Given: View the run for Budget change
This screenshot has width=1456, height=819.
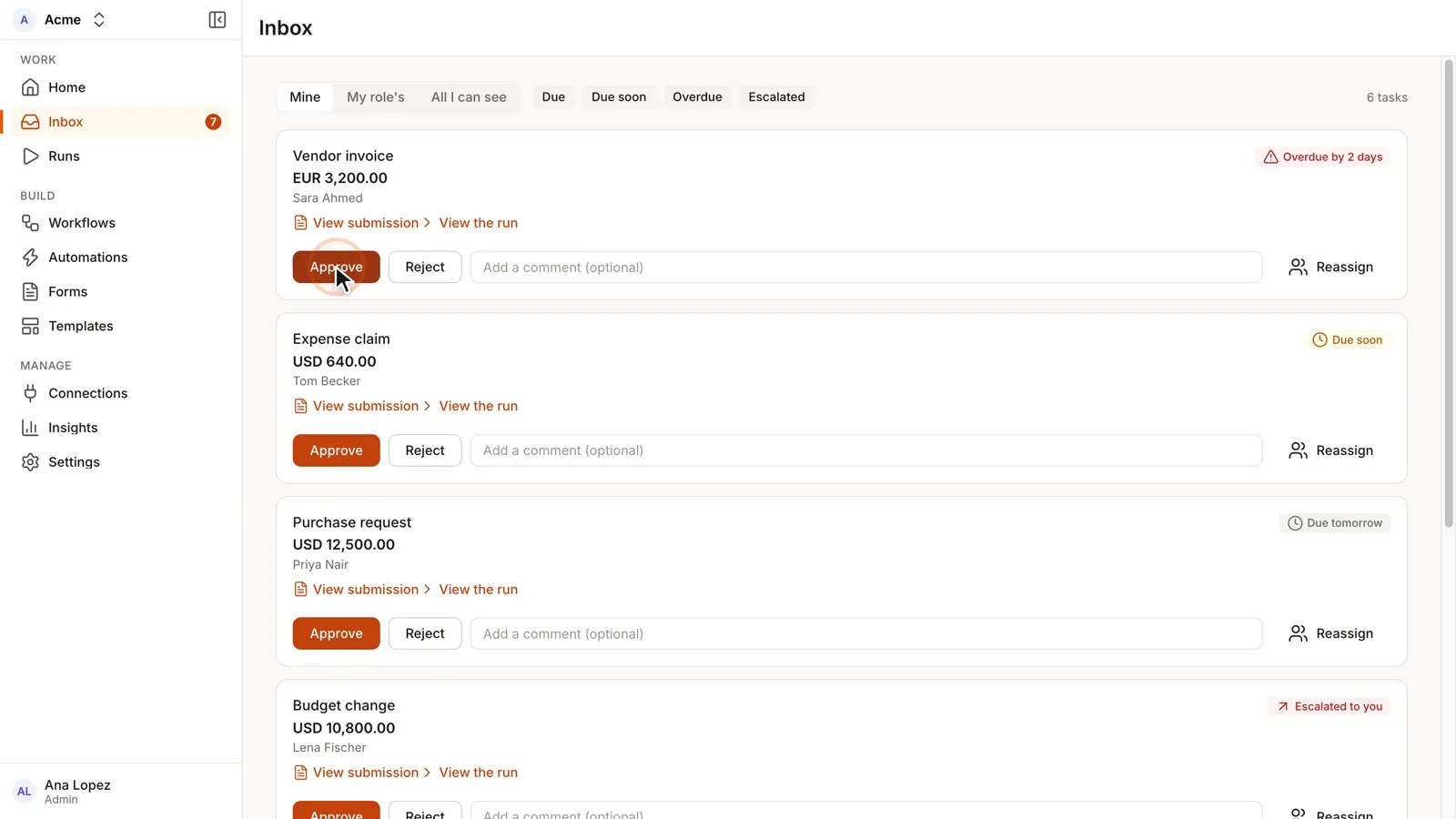Looking at the screenshot, I should pos(479,773).
